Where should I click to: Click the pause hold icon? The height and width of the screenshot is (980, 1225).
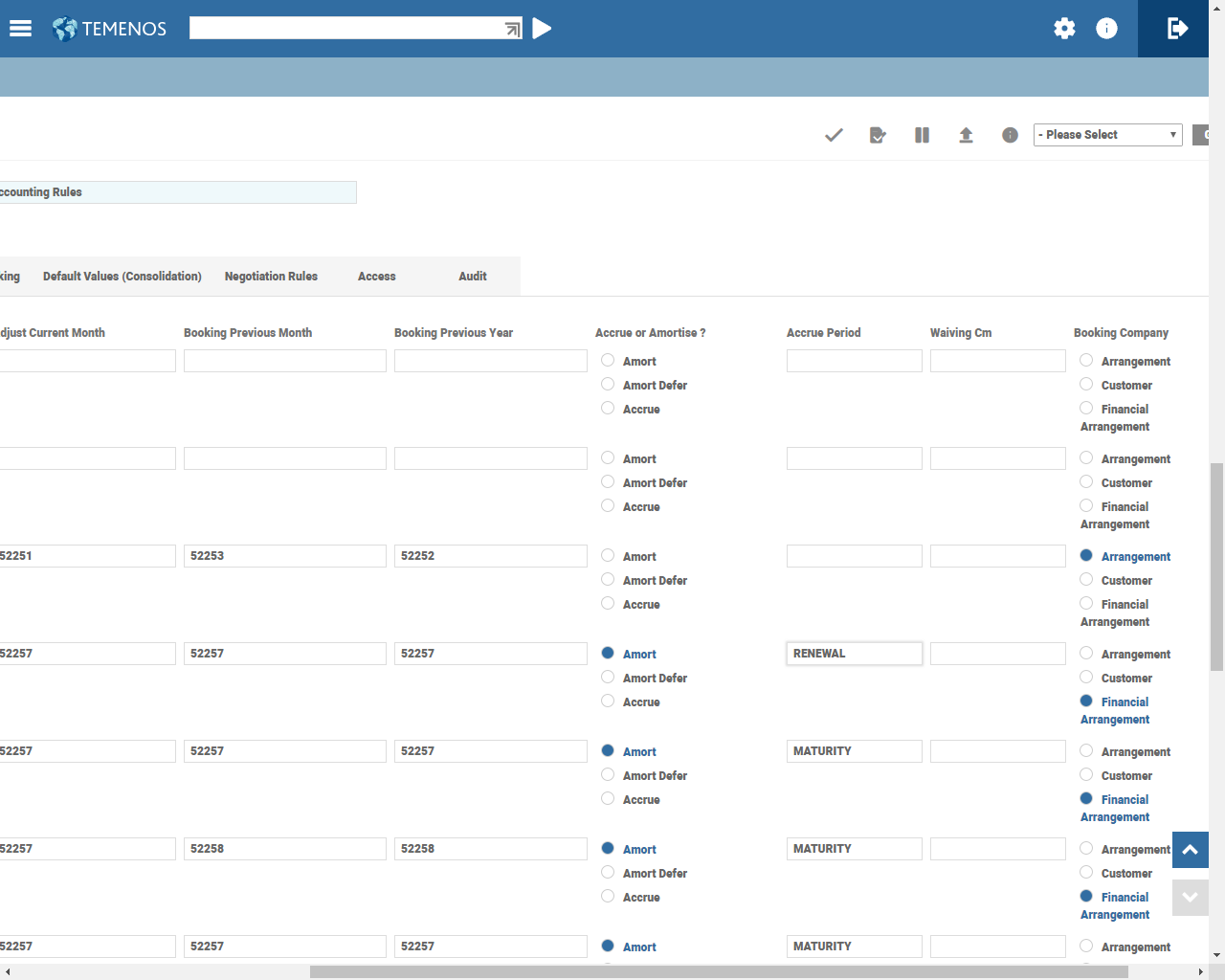click(x=922, y=135)
